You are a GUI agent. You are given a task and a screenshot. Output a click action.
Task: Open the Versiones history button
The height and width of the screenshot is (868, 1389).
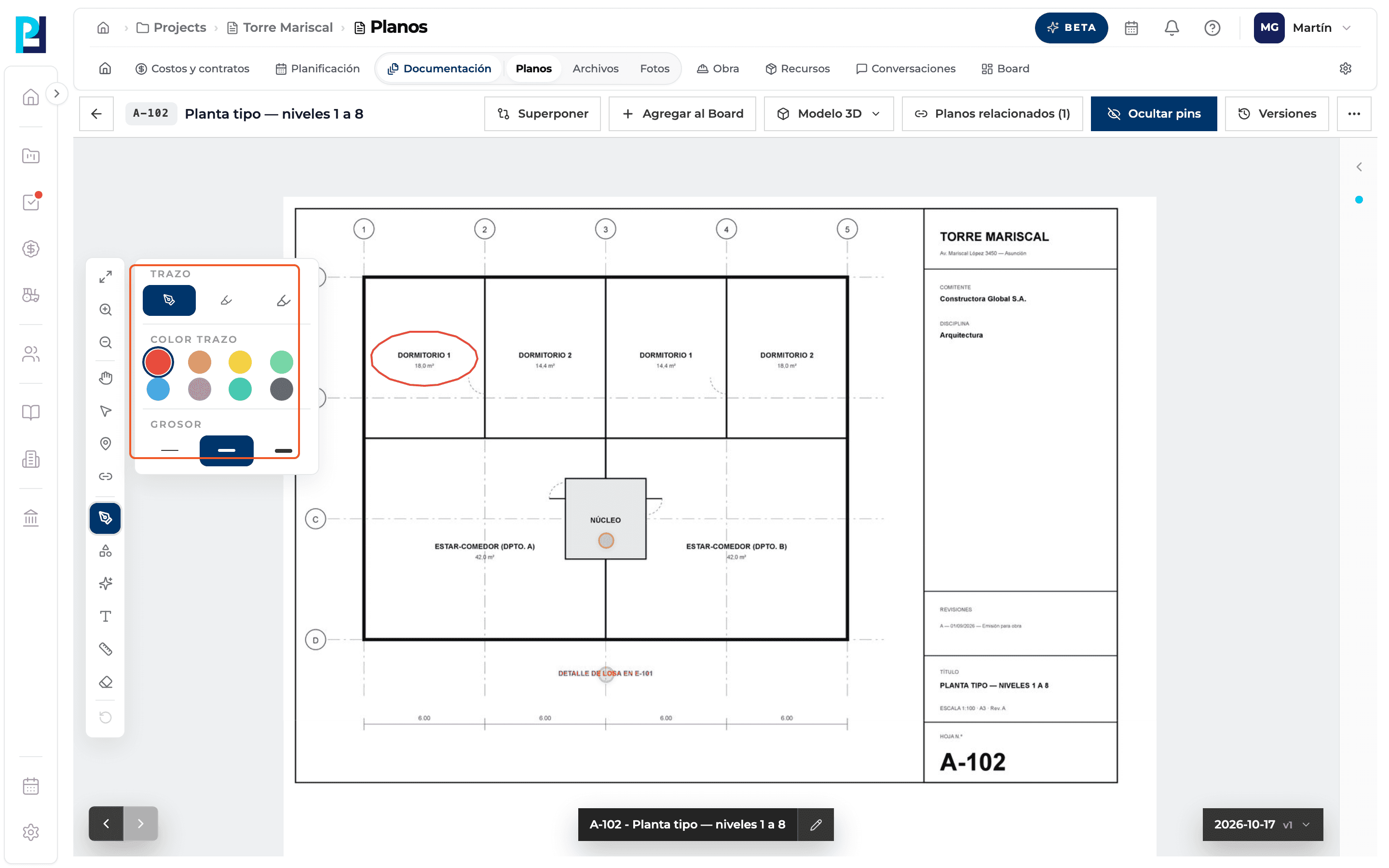1277,114
